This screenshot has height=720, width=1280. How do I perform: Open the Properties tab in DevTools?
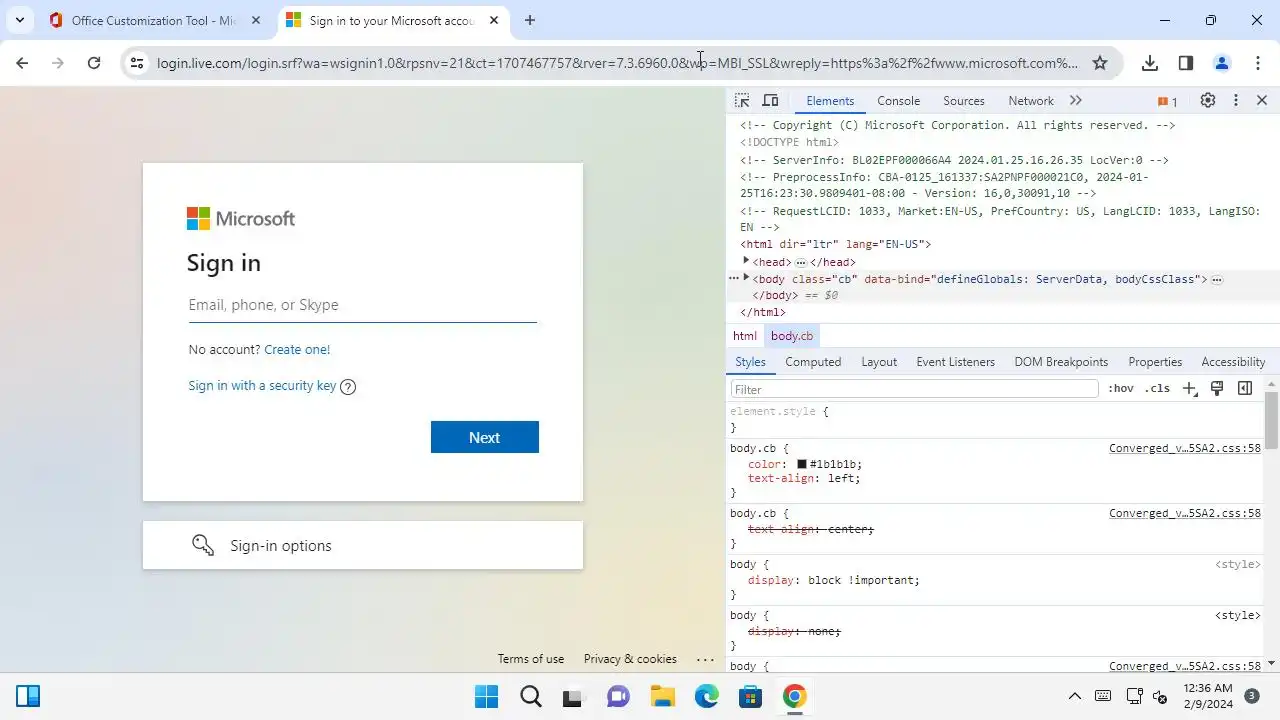1155,362
